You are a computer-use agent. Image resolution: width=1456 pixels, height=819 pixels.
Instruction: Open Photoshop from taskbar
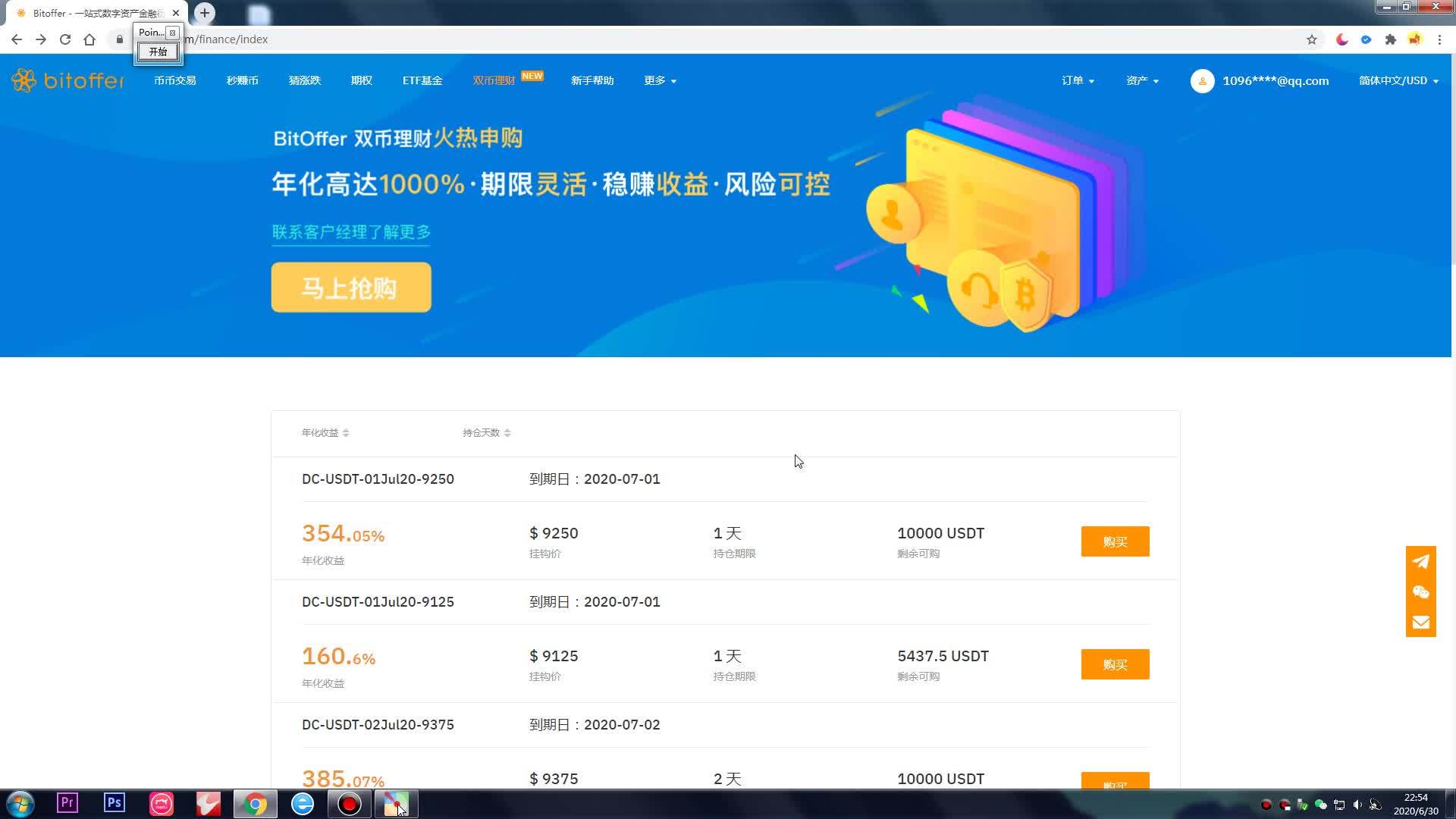click(x=115, y=803)
